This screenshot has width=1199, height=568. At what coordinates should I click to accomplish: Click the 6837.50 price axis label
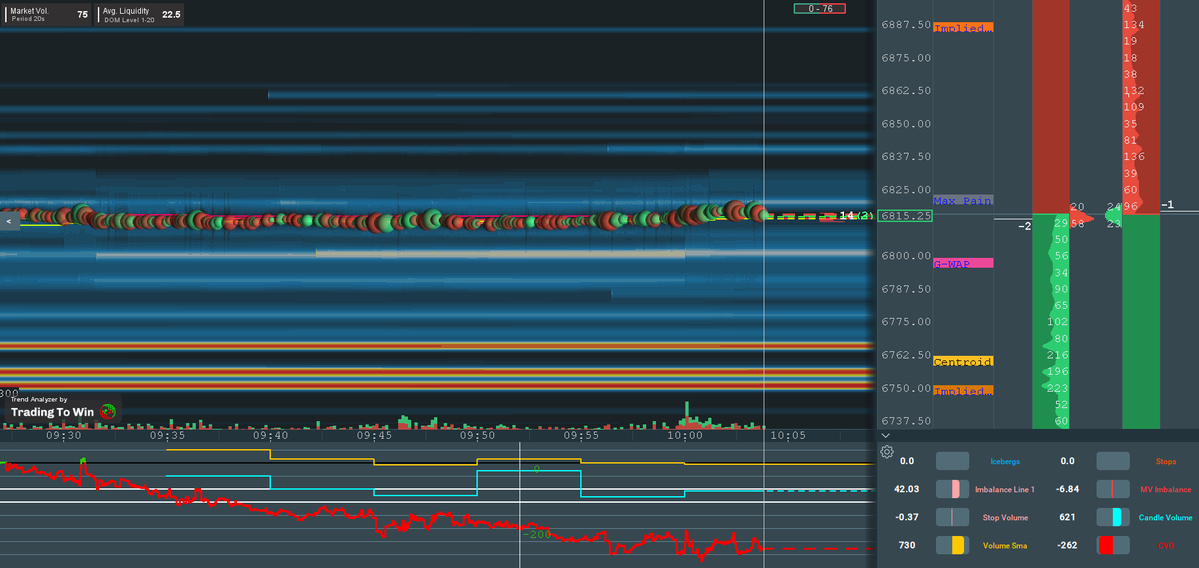pos(906,156)
